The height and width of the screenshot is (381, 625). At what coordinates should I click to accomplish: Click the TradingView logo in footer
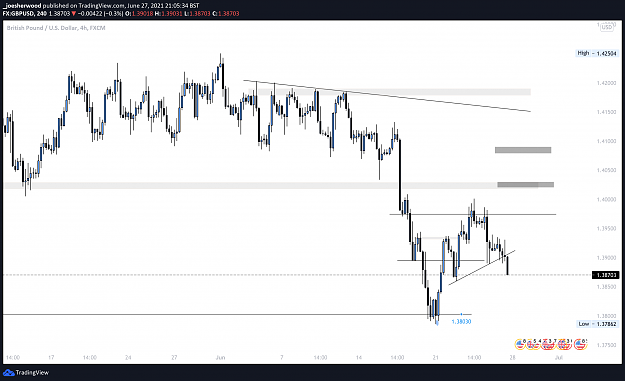[x=26, y=373]
